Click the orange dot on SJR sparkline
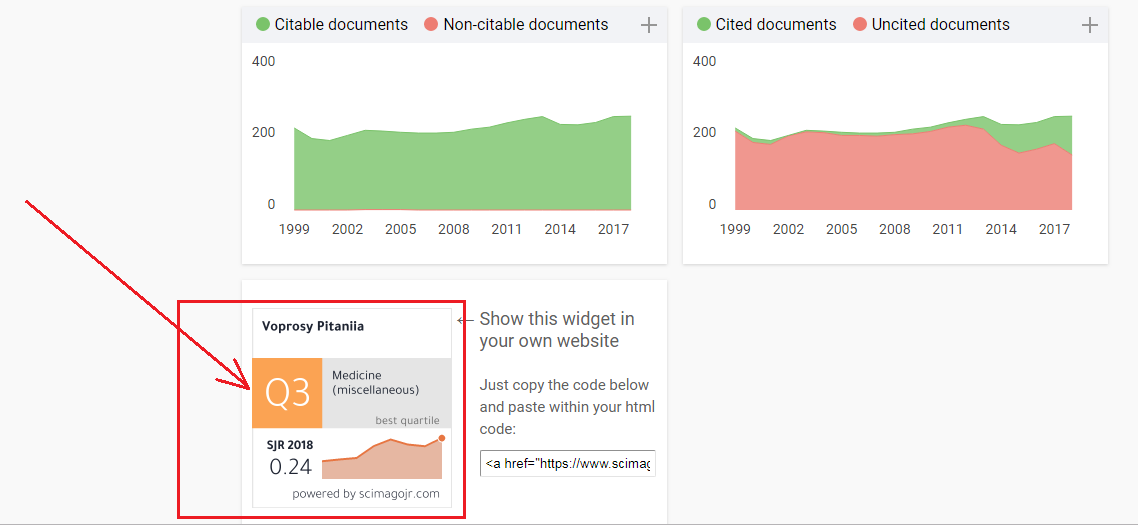Image resolution: width=1138 pixels, height=528 pixels. pyautogui.click(x=441, y=438)
